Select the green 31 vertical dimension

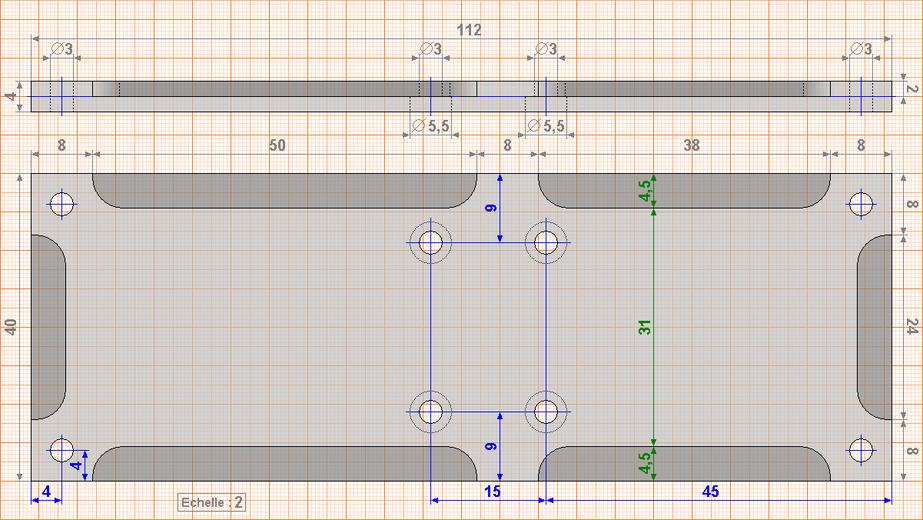tap(645, 327)
